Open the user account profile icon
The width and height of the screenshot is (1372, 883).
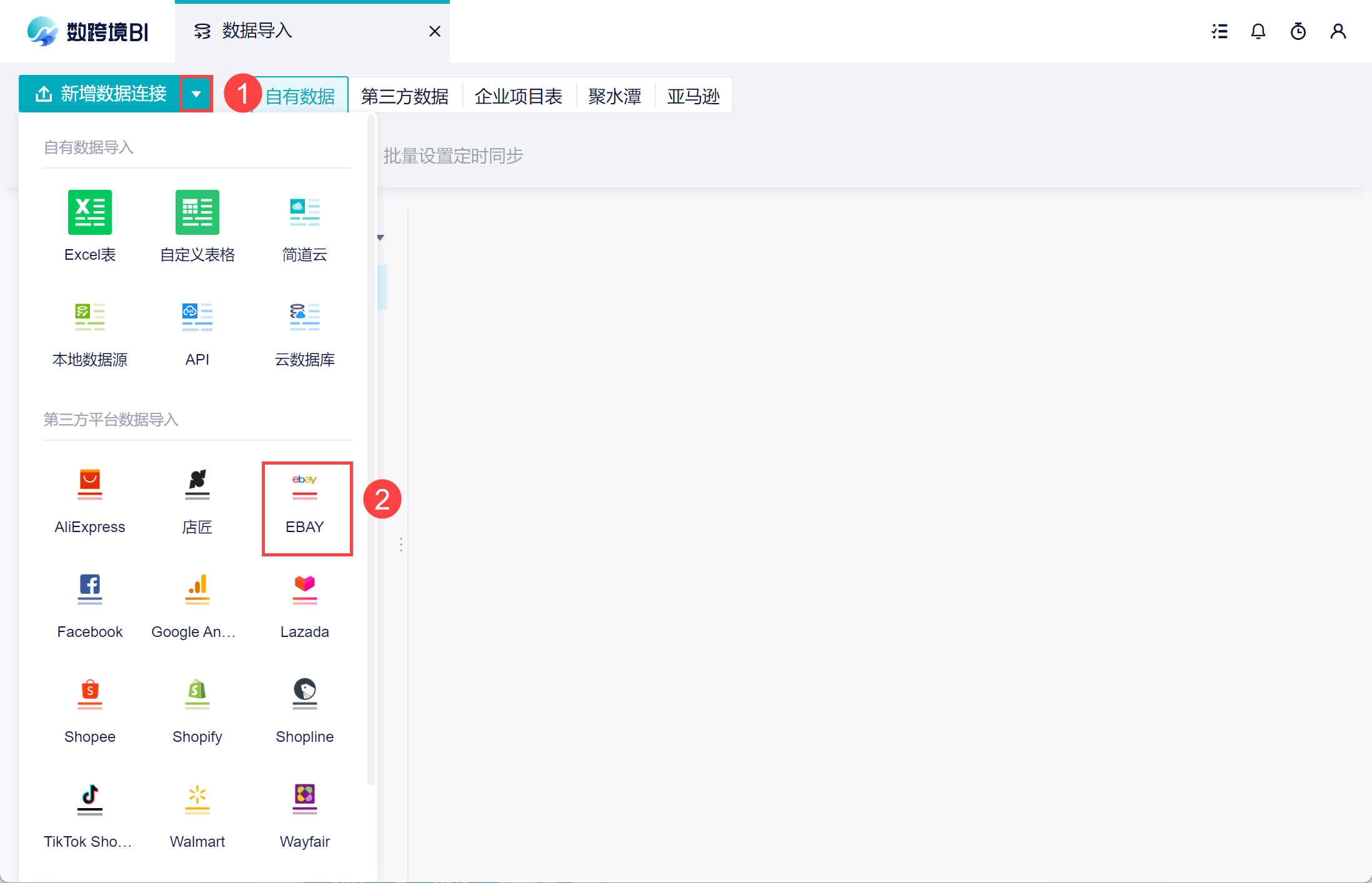click(1338, 31)
